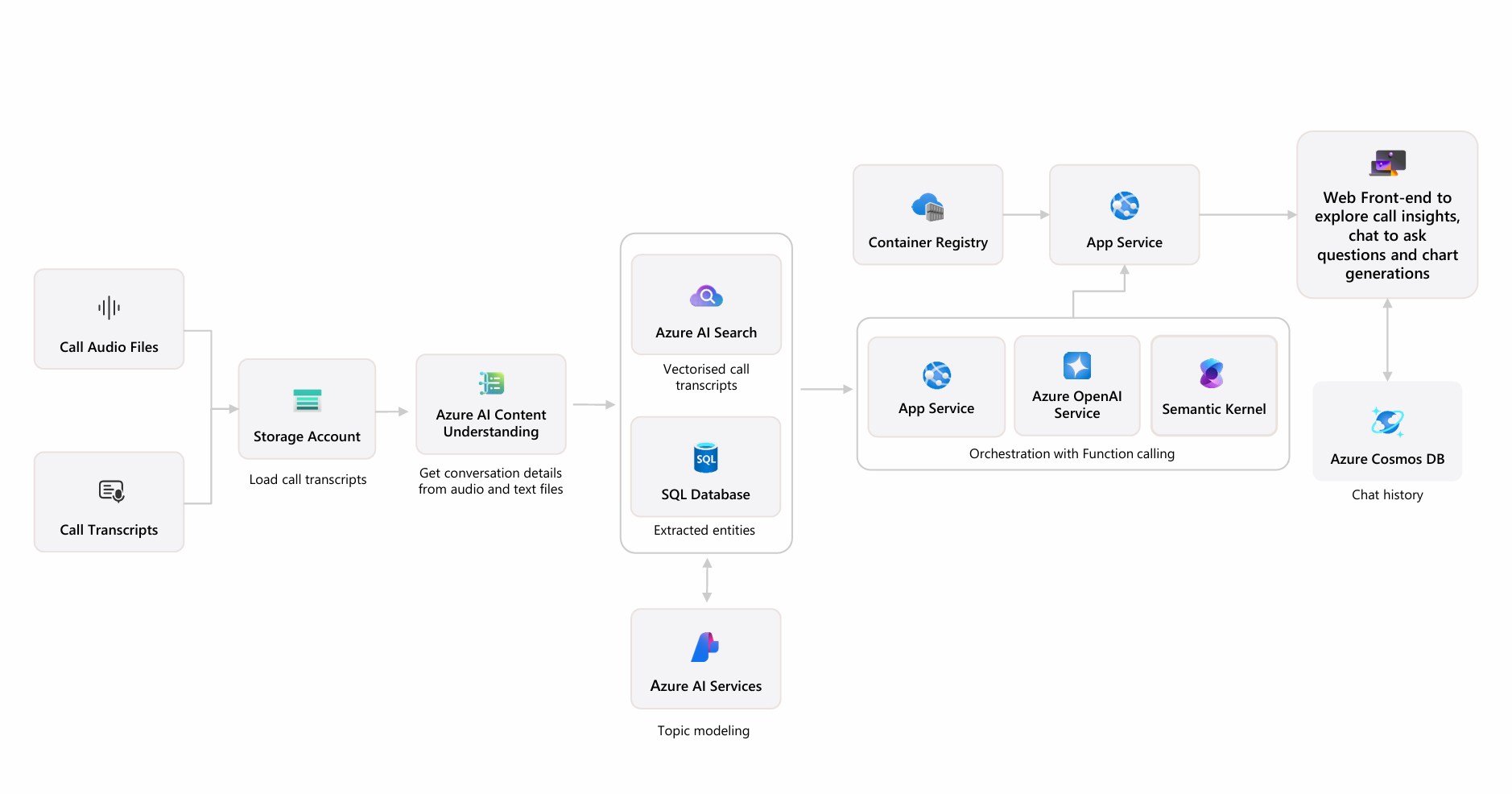Select the SQL Database icon
This screenshot has width=1512, height=794.
coord(706,457)
